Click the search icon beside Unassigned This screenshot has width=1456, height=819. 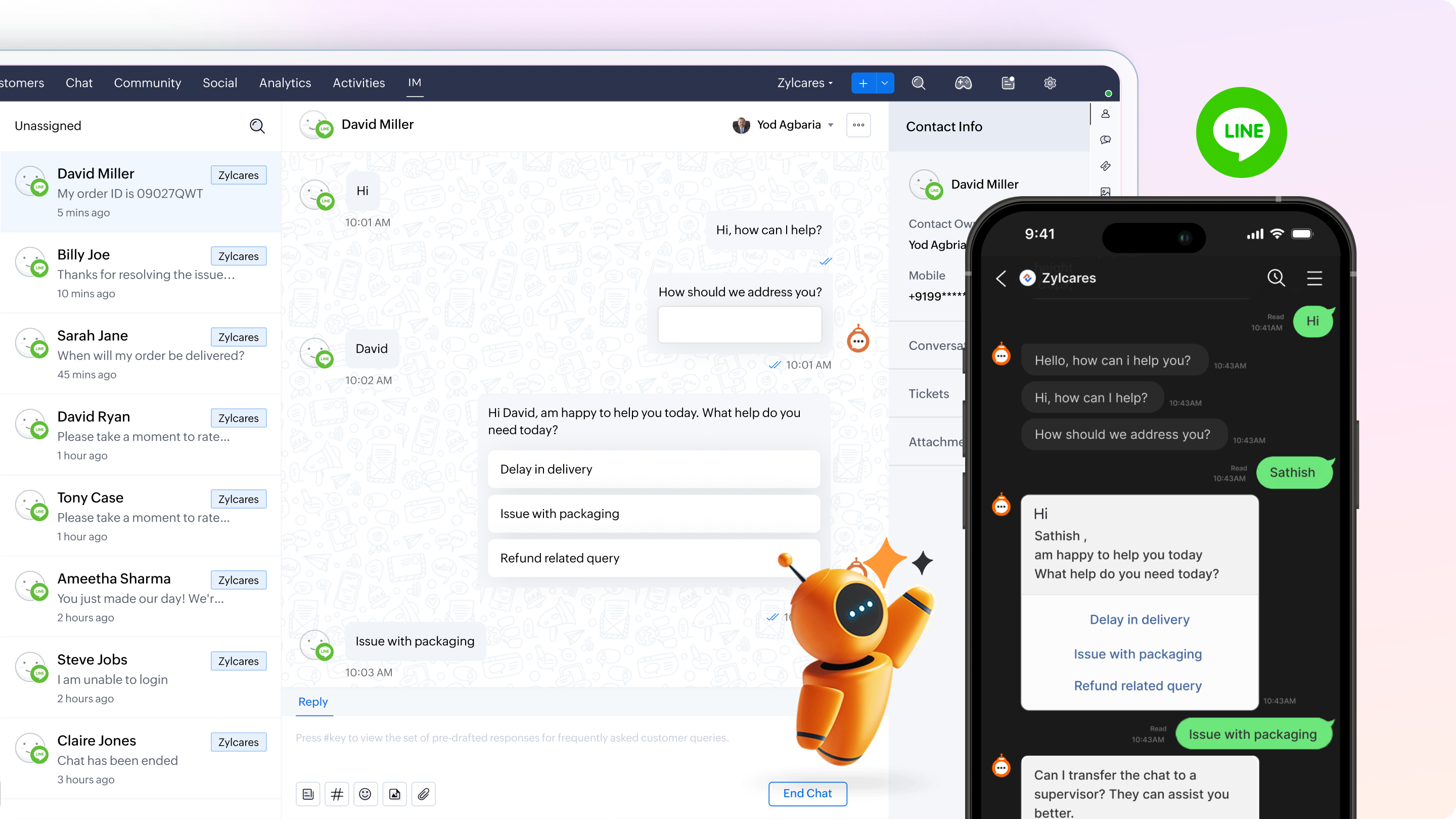click(257, 125)
